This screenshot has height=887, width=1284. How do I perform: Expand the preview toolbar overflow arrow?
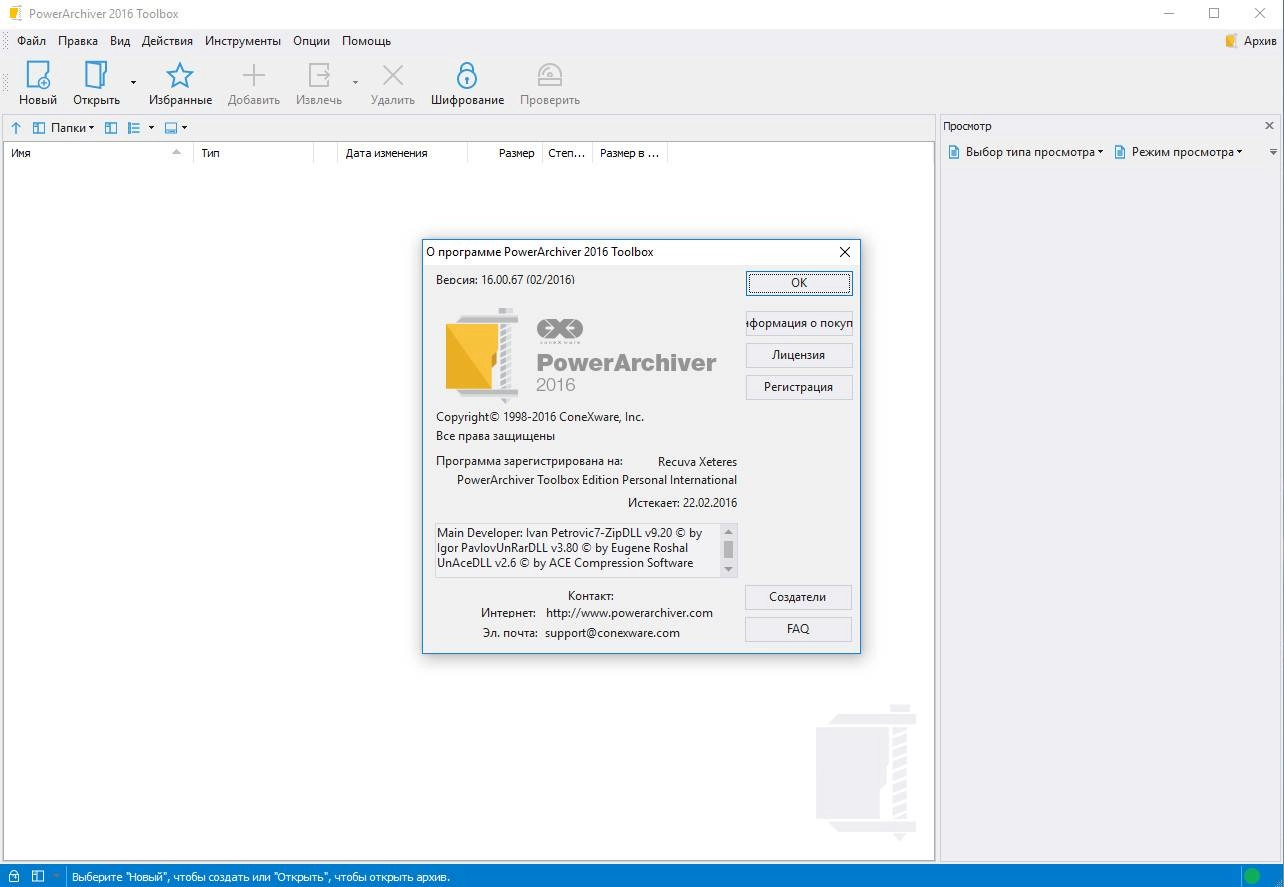click(1273, 152)
